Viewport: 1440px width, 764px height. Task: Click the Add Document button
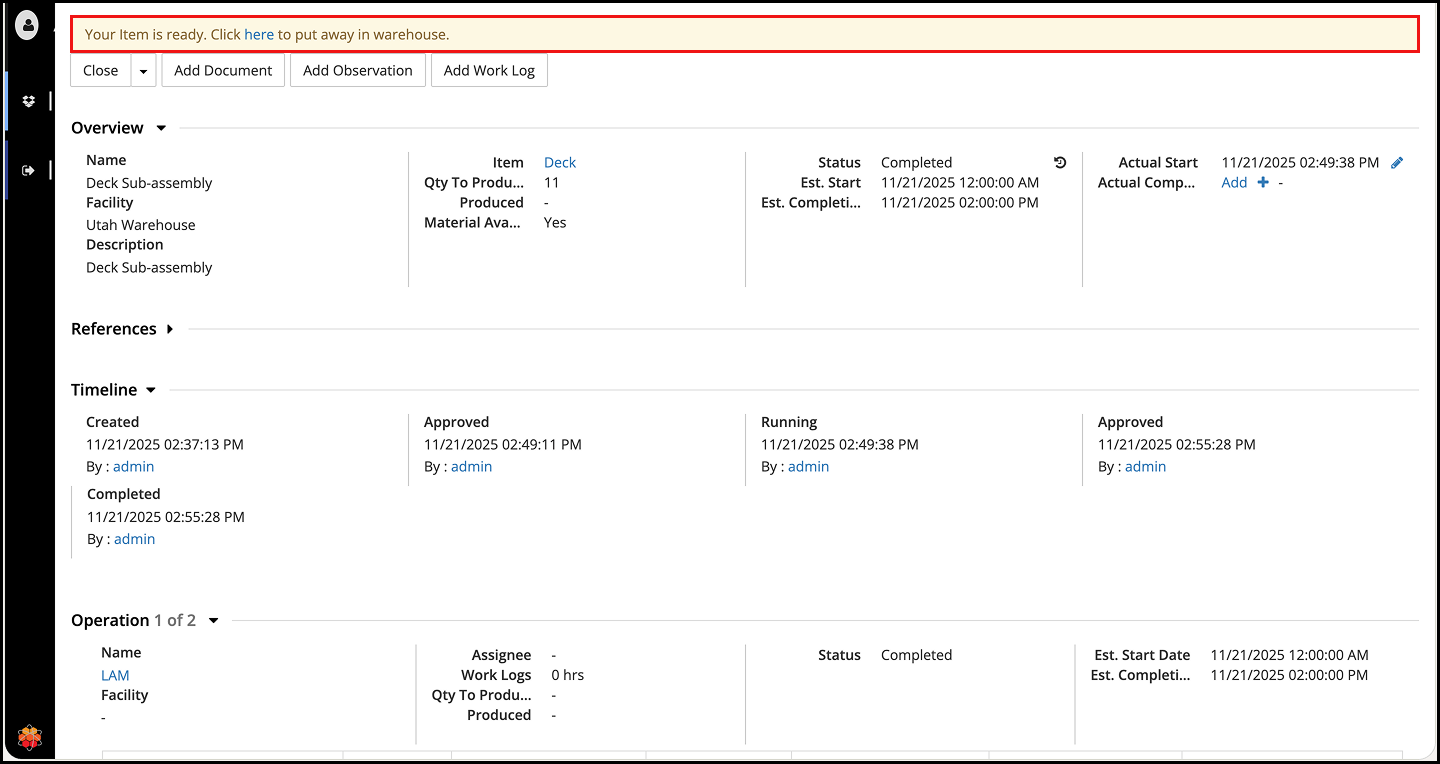click(223, 71)
